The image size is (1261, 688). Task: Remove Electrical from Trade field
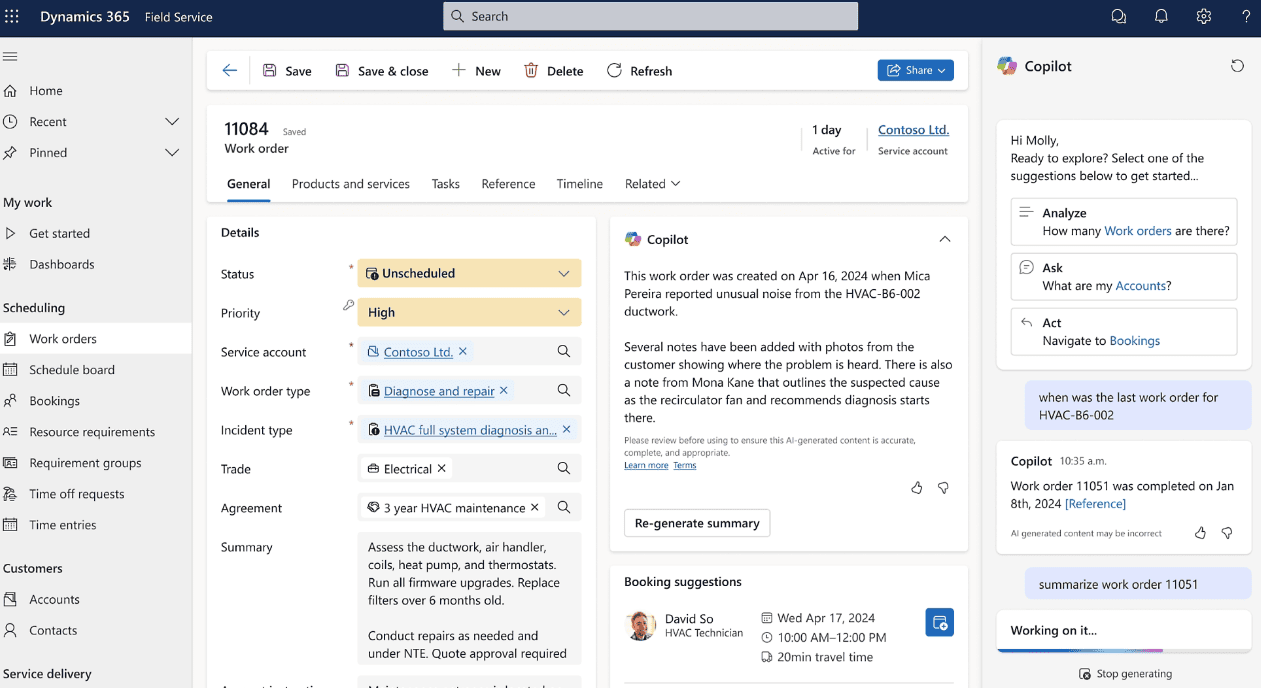[x=442, y=468]
